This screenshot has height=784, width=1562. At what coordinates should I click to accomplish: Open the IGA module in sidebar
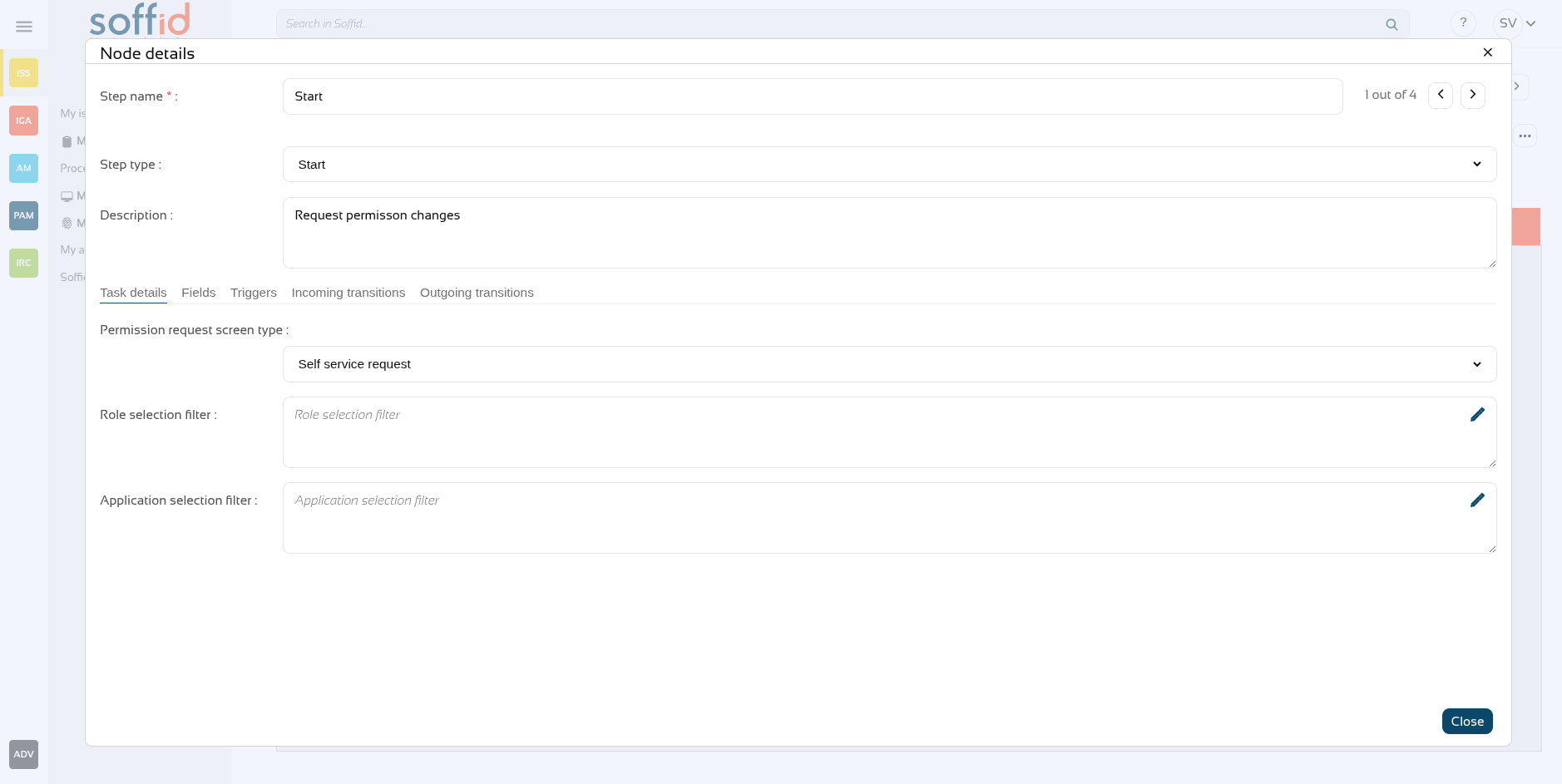pyautogui.click(x=23, y=121)
